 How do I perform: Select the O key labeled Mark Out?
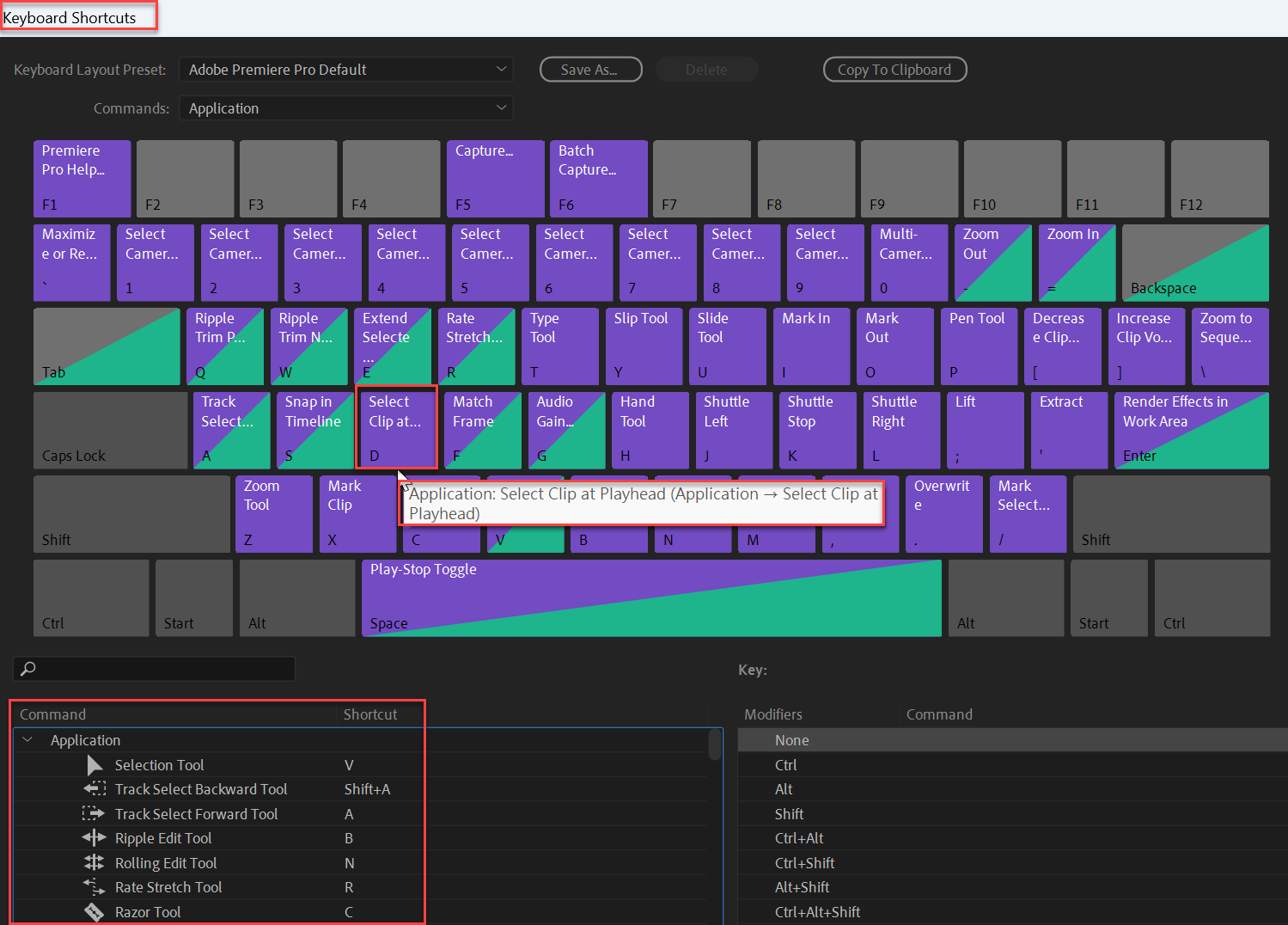tap(895, 346)
